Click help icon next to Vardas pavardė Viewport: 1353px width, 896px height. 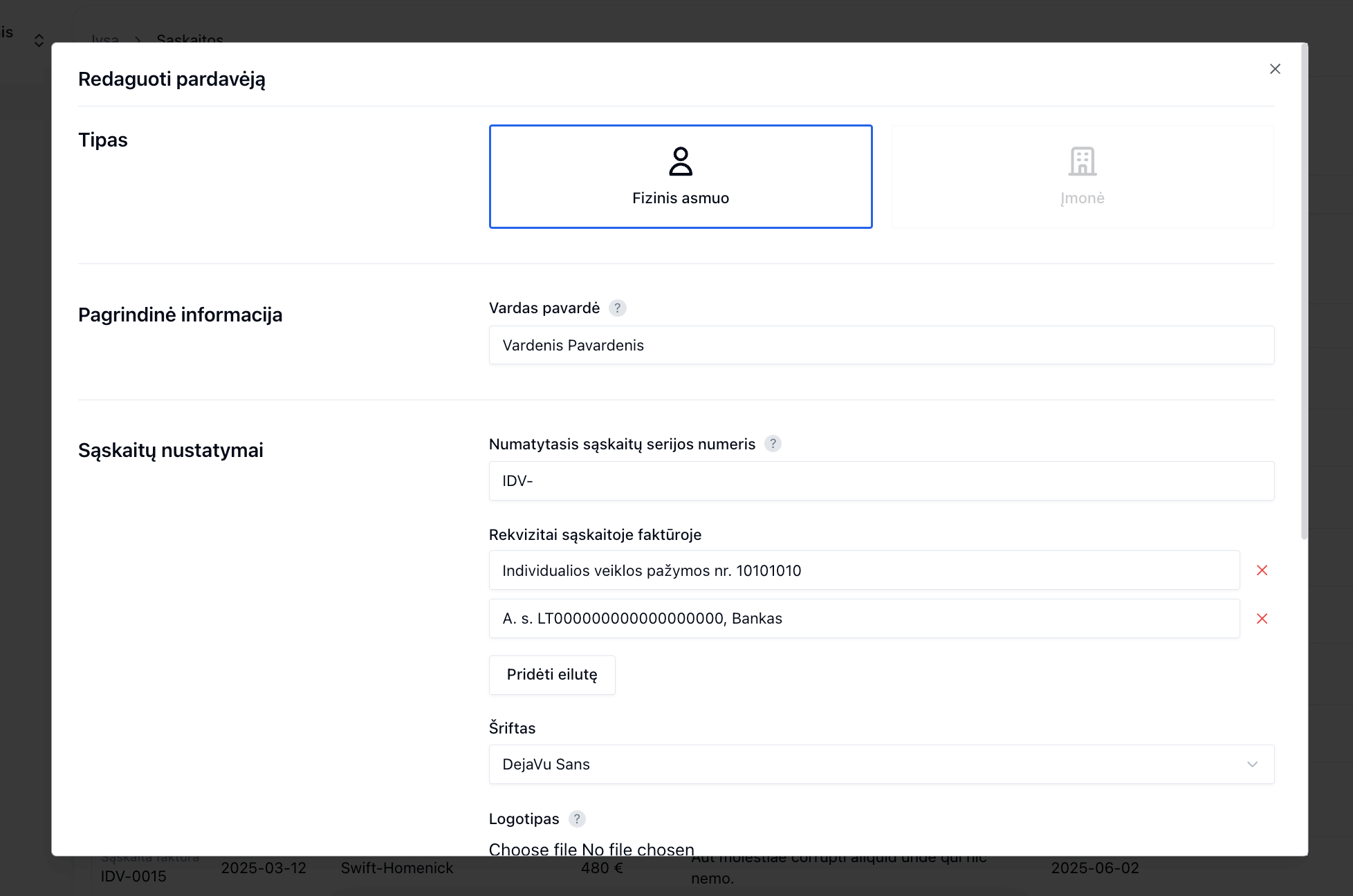point(617,308)
